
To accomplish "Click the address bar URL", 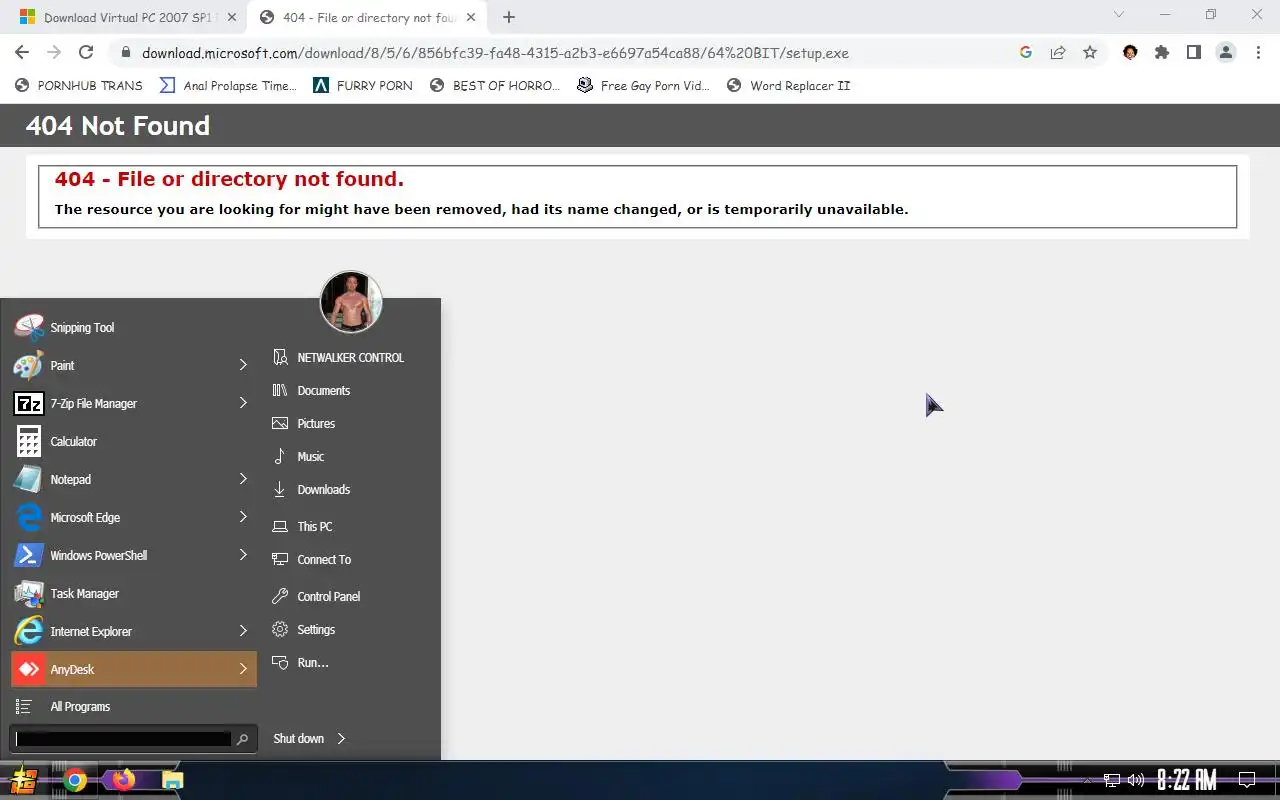I will click(x=495, y=53).
